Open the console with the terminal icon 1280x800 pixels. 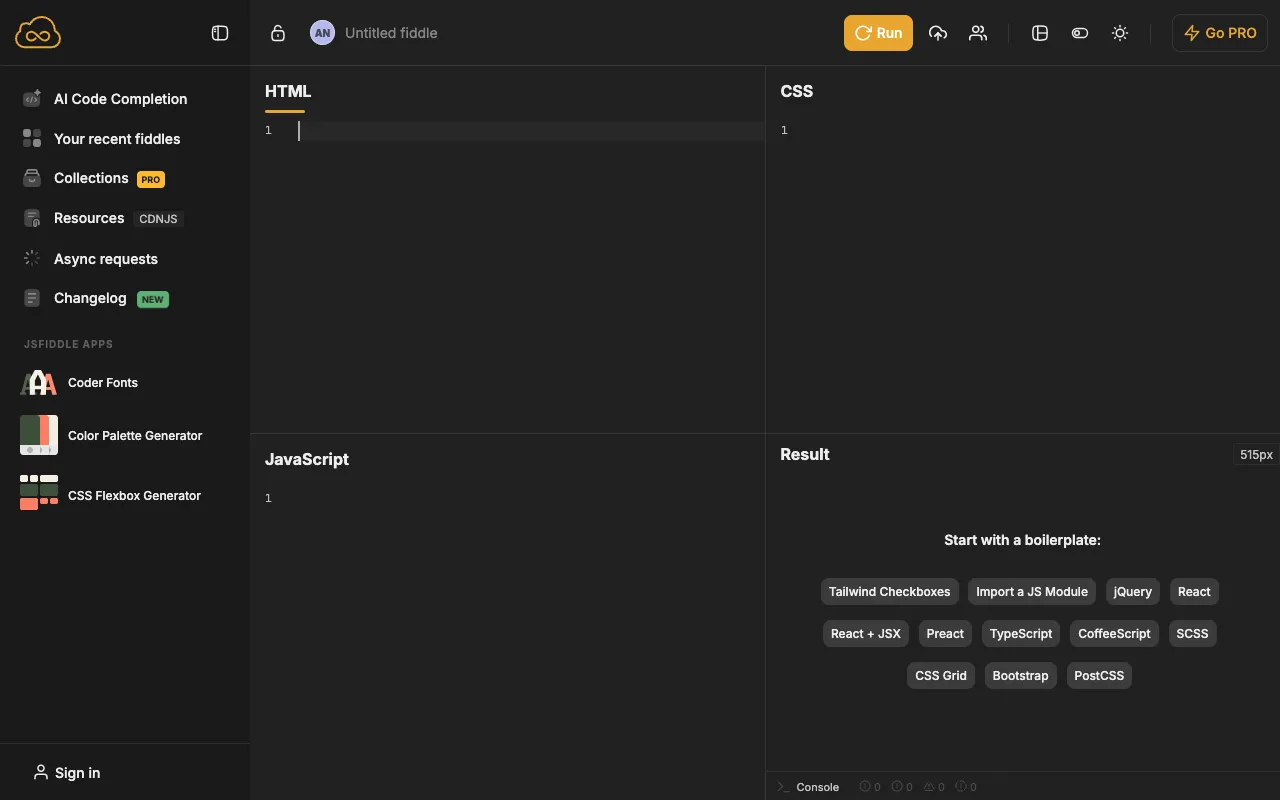783,787
